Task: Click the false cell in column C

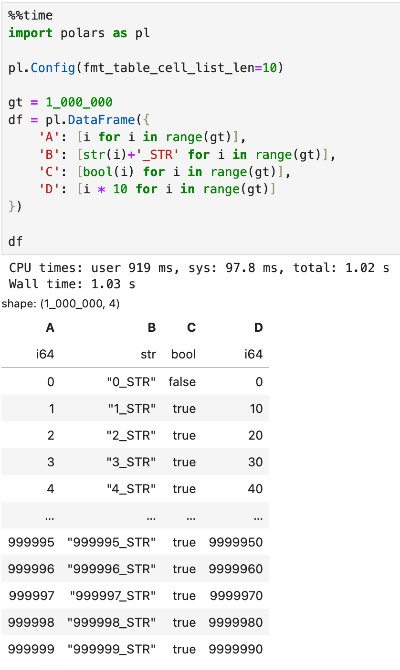Action: (182, 382)
